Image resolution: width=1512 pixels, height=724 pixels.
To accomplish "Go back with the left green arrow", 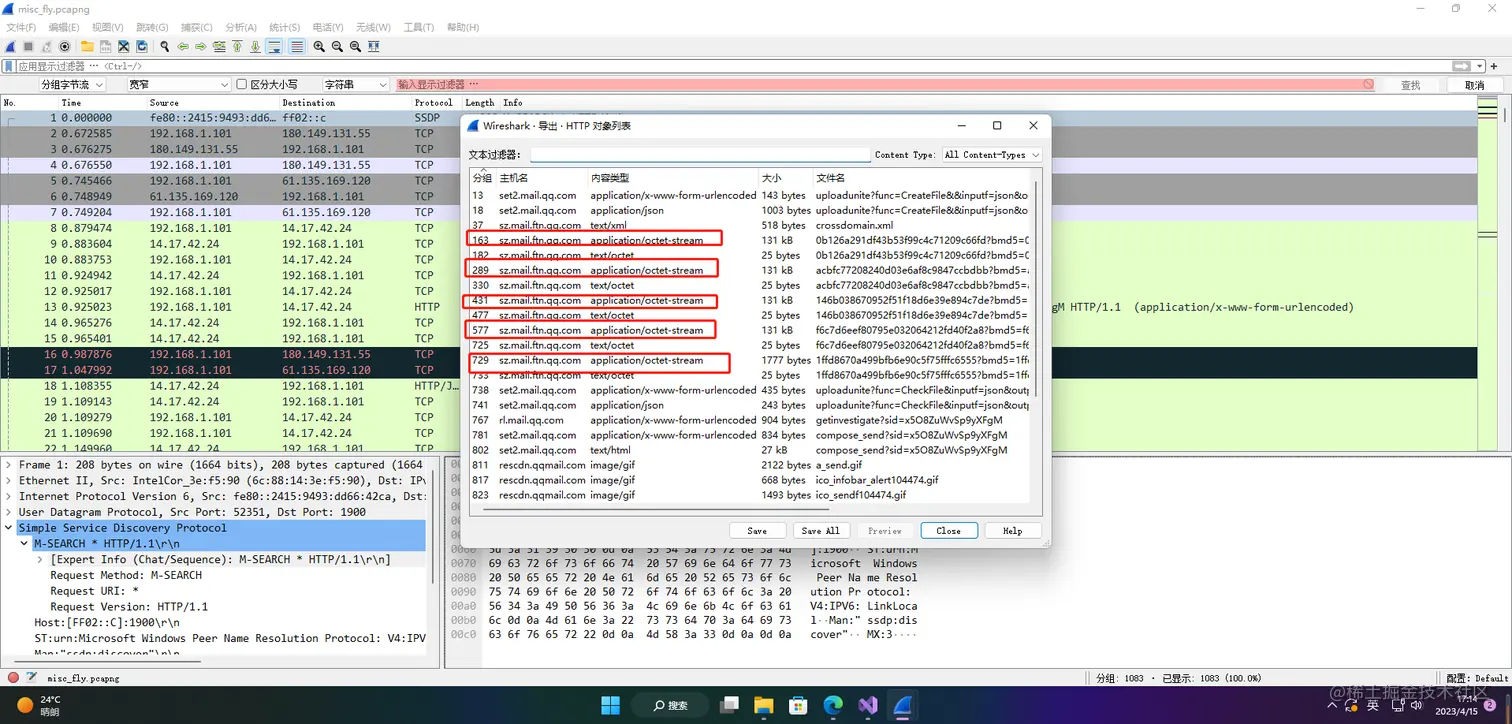I will 183,47.
